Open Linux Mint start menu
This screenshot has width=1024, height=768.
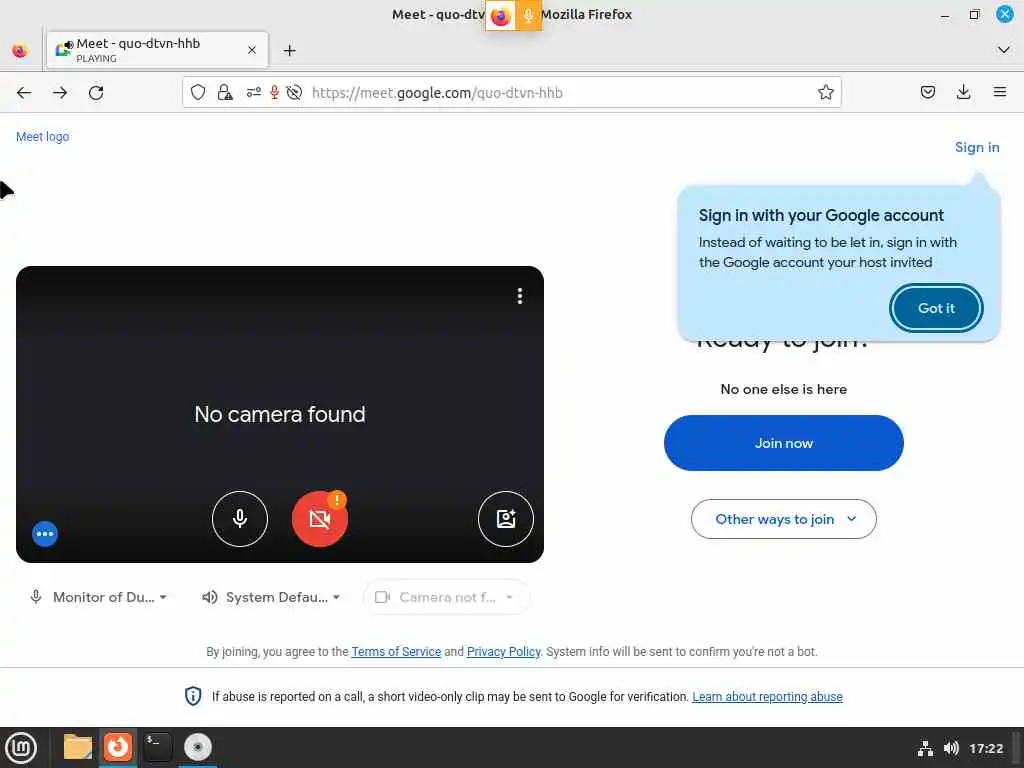21,748
